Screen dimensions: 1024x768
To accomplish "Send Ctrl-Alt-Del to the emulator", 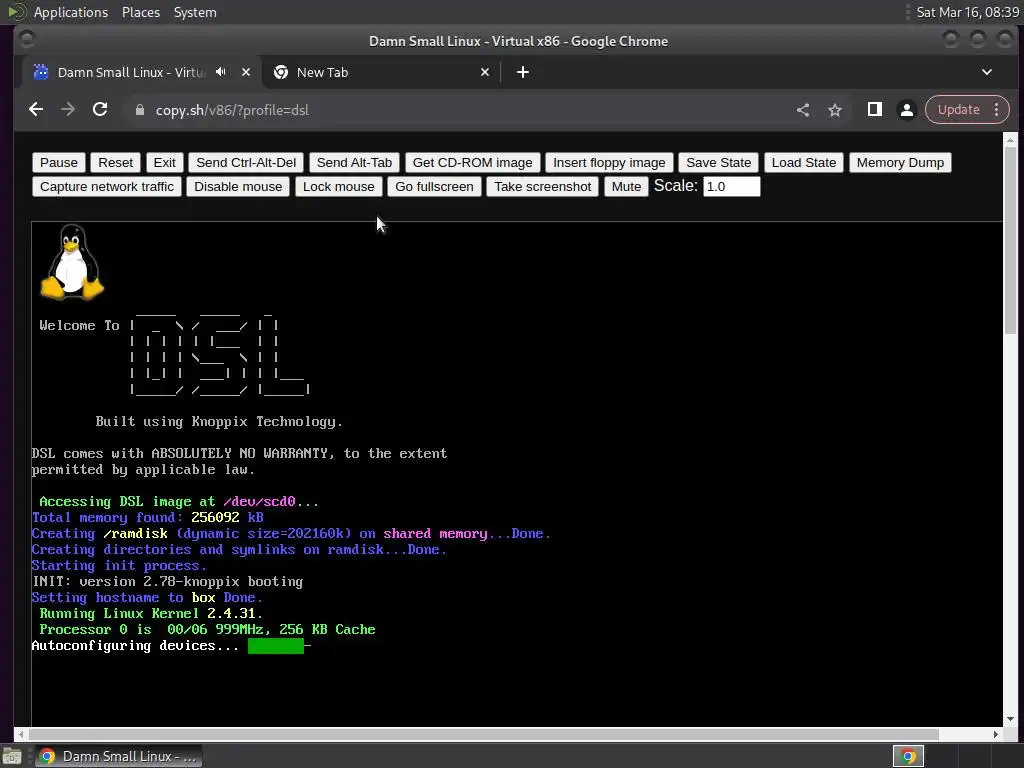I will pyautogui.click(x=246, y=163).
